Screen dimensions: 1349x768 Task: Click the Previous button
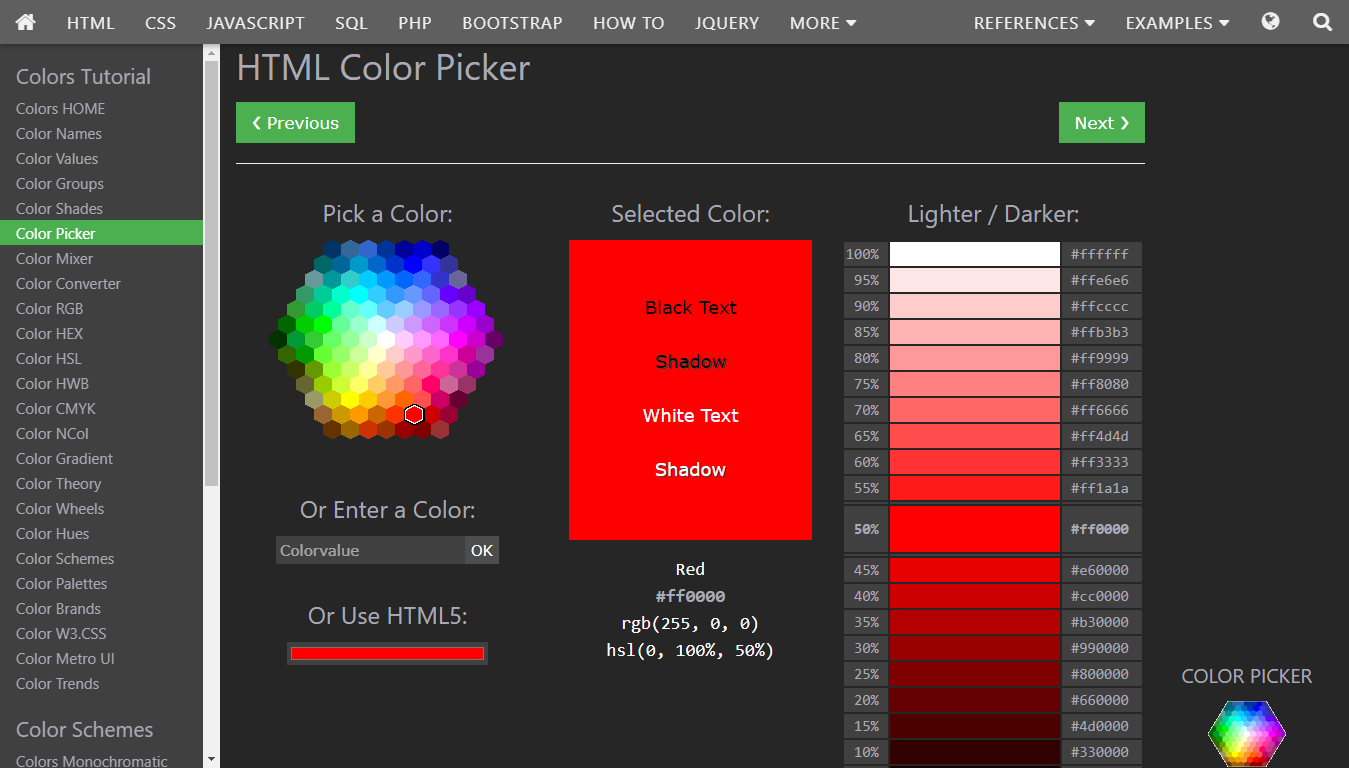[295, 122]
